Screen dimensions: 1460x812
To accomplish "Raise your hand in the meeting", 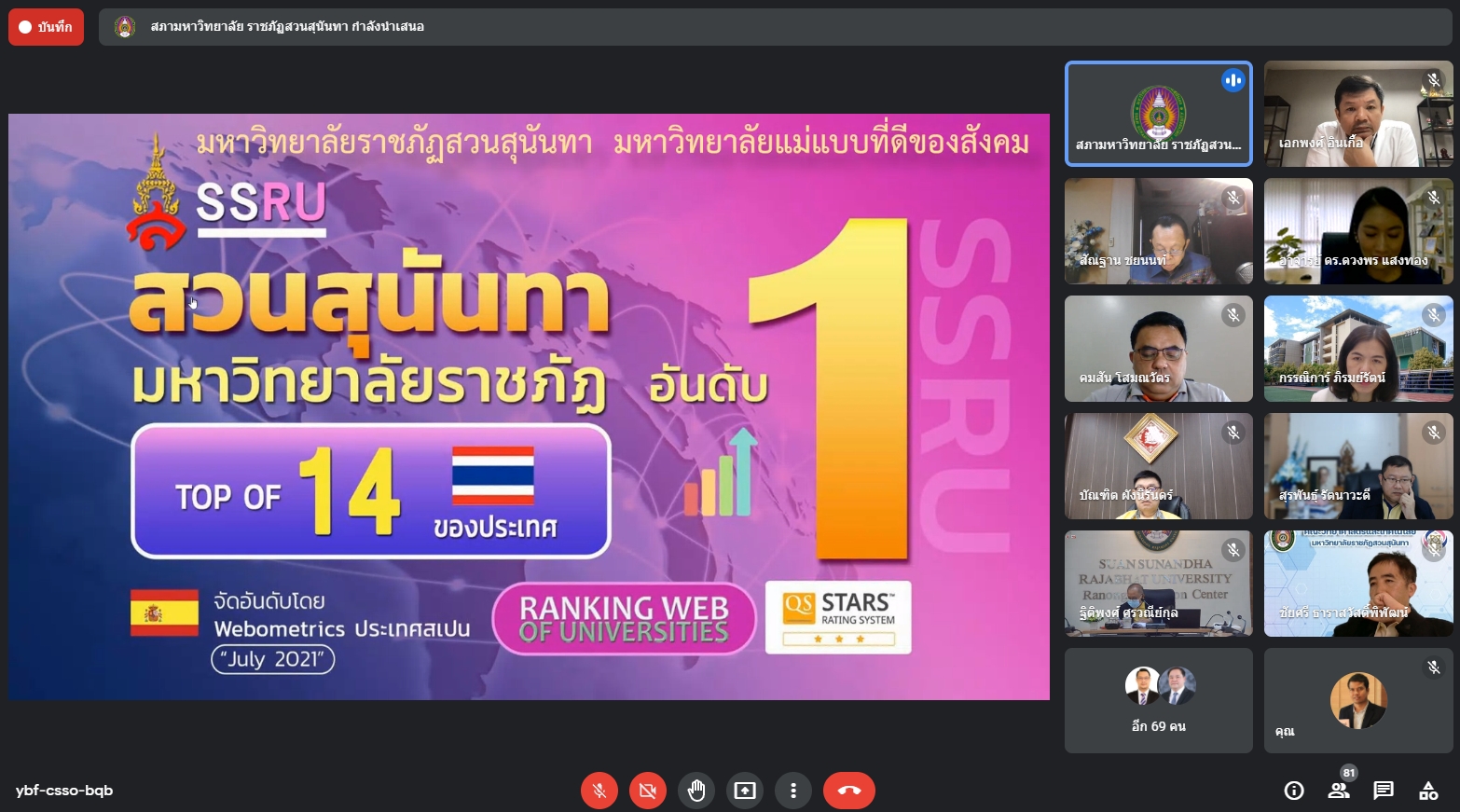I will click(696, 791).
